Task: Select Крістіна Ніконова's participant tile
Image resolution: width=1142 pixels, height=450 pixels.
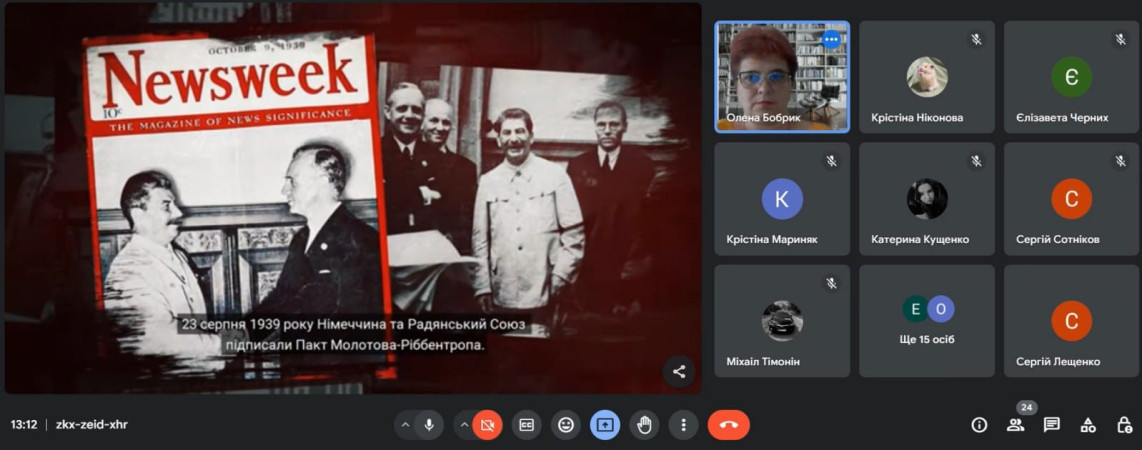Action: tap(927, 77)
